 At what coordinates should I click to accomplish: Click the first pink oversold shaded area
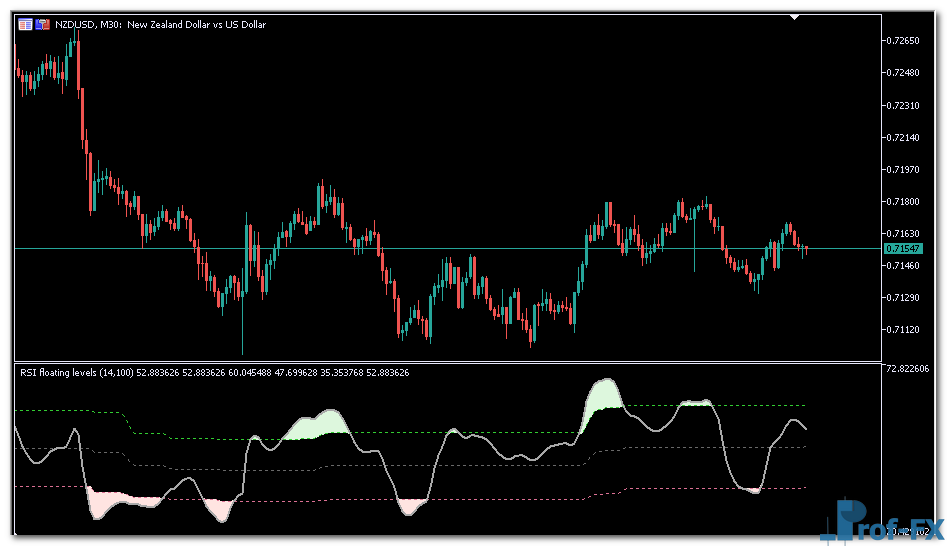(120, 498)
